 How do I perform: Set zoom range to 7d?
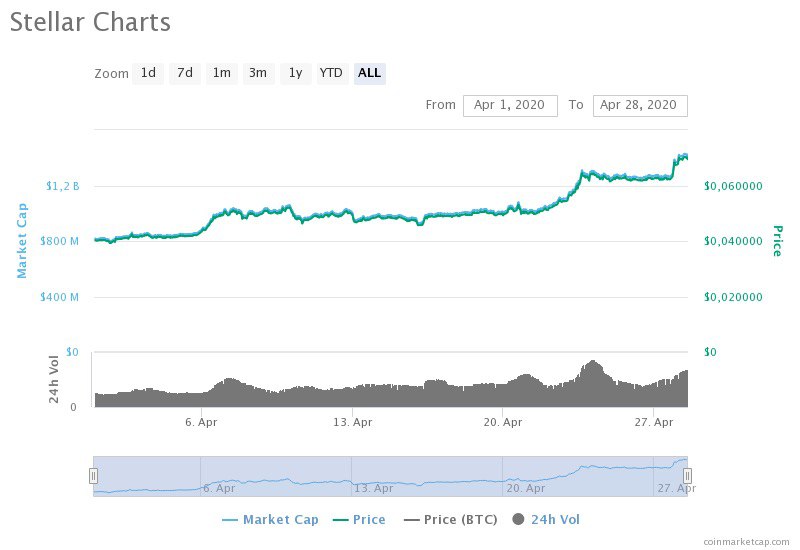click(185, 73)
